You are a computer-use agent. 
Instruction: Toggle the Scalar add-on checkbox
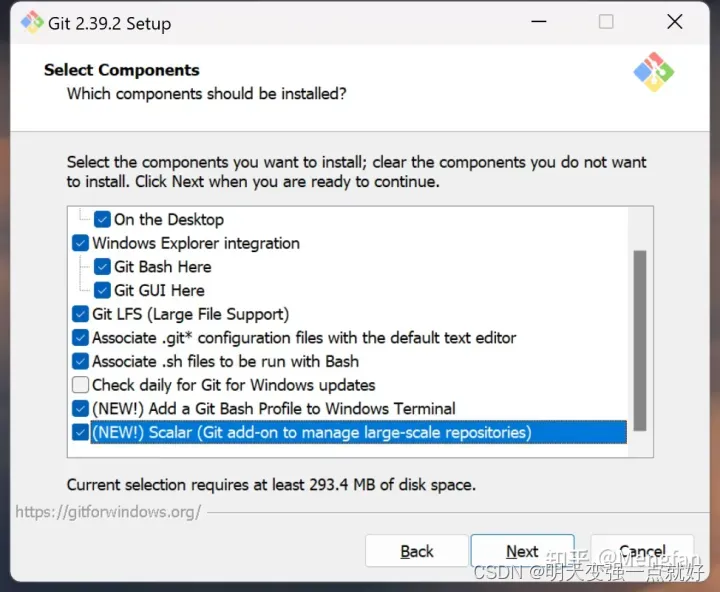pyautogui.click(x=80, y=432)
